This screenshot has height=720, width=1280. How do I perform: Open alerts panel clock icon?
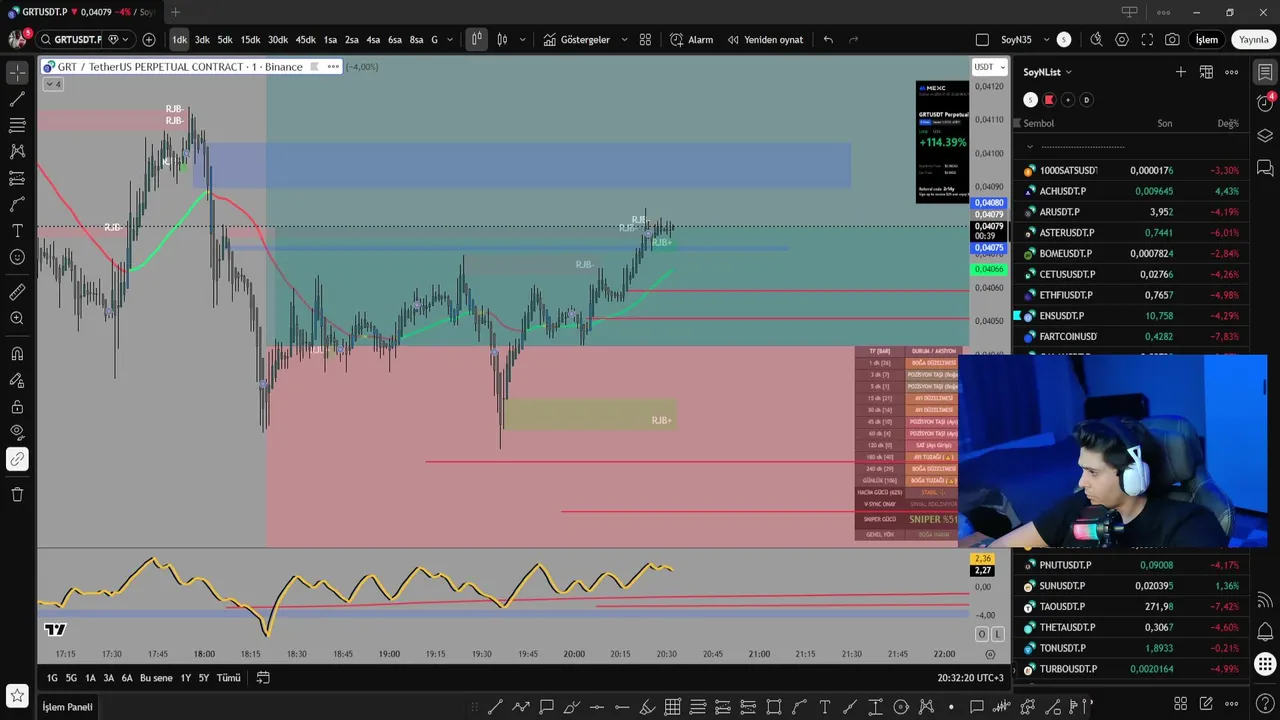pyautogui.click(x=1265, y=104)
